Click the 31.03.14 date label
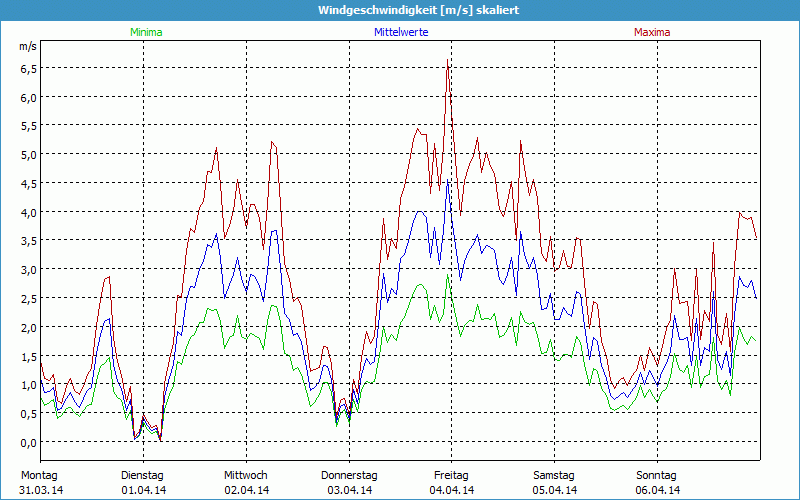The width and height of the screenshot is (800, 500). [41, 490]
